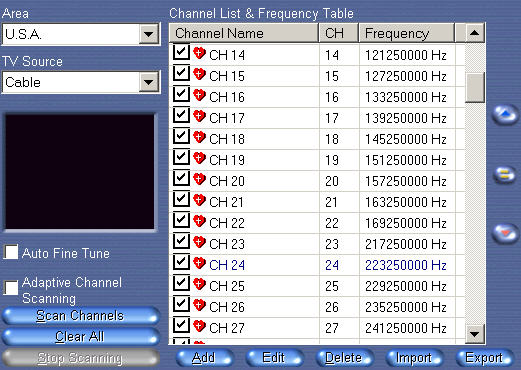521x370 pixels.
Task: Click the channel list scrollbar thumb
Action: [x=474, y=88]
